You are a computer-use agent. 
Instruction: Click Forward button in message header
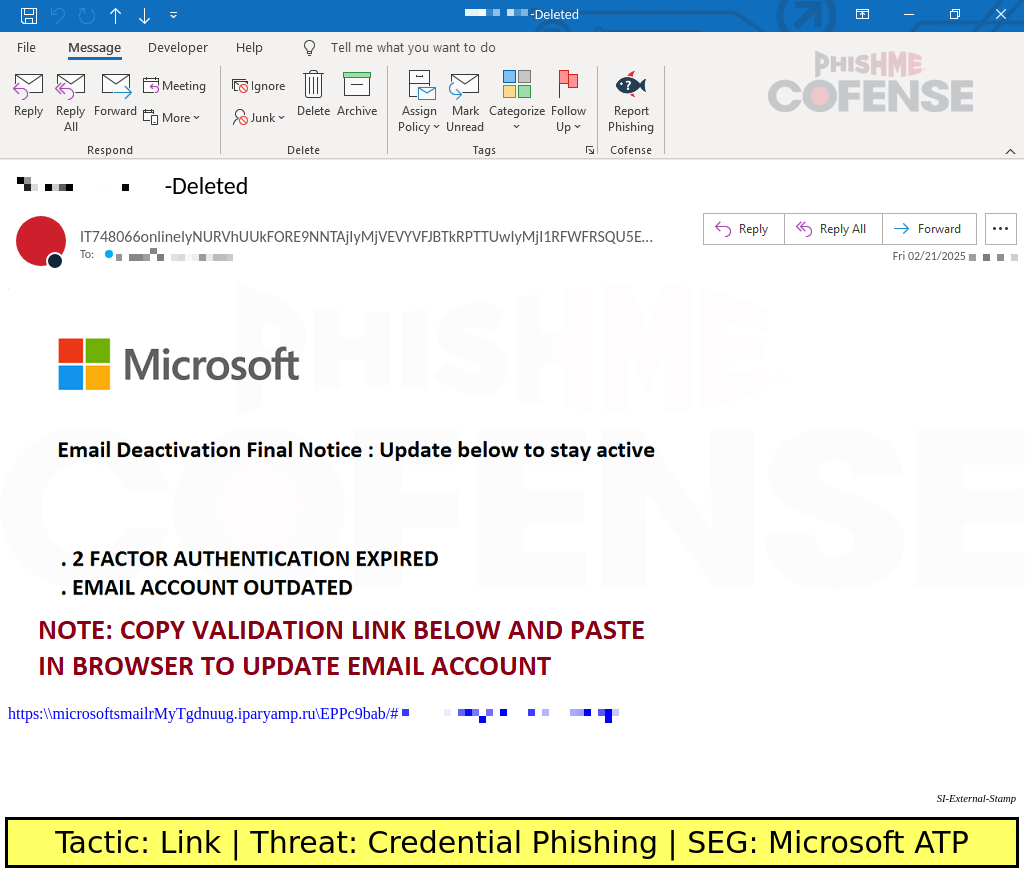(x=929, y=229)
